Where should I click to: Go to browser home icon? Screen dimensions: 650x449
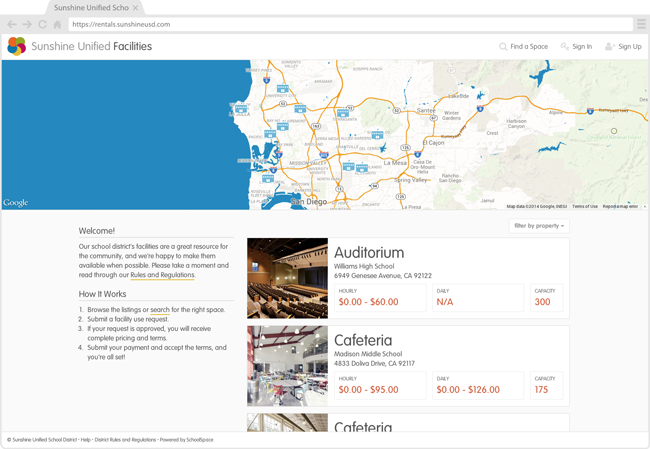tap(57, 24)
